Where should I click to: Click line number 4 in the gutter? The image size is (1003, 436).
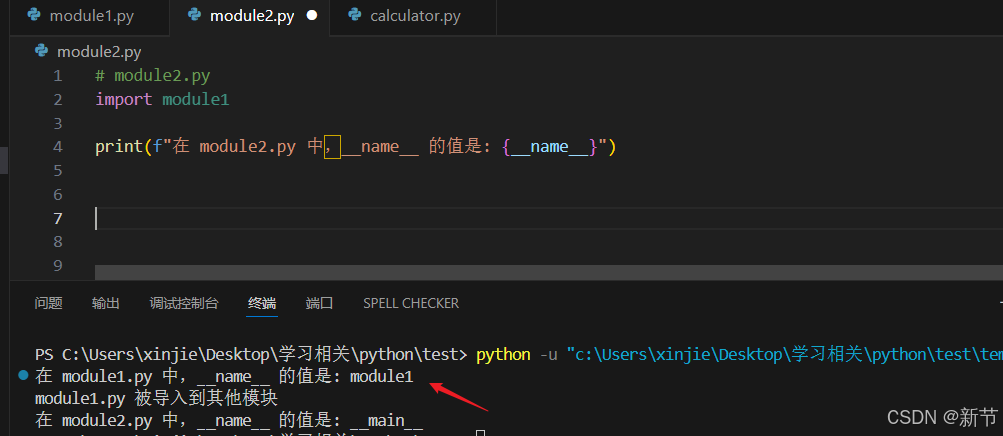pos(58,147)
